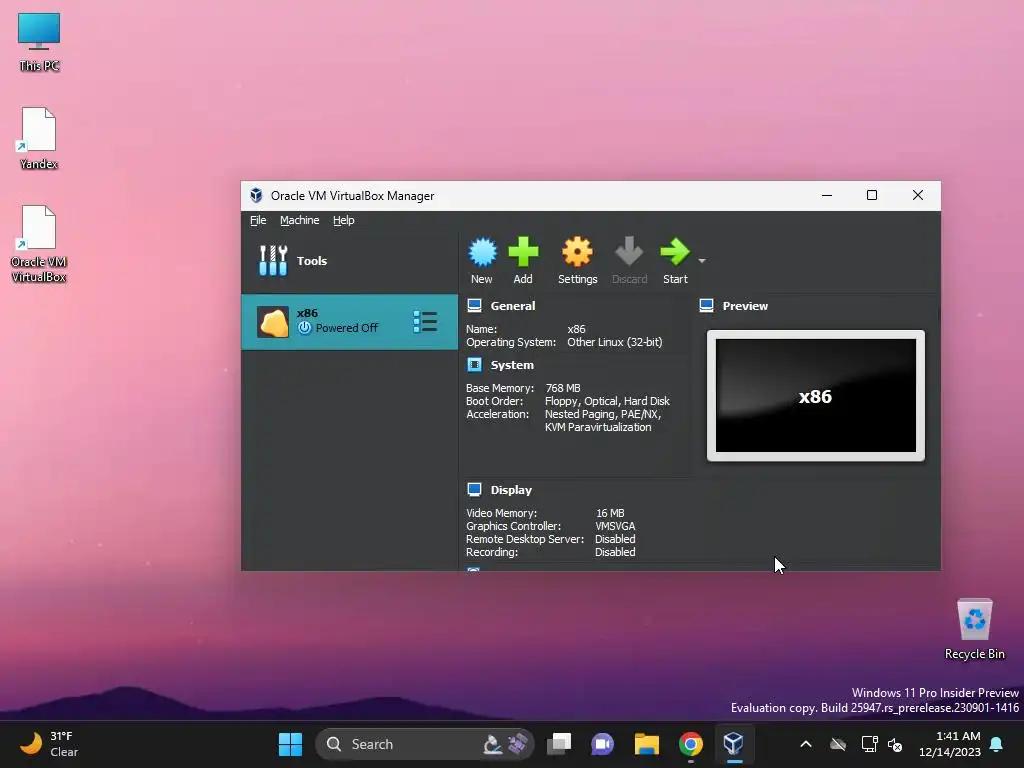
Task: Click the System section chip icon
Action: click(x=475, y=364)
